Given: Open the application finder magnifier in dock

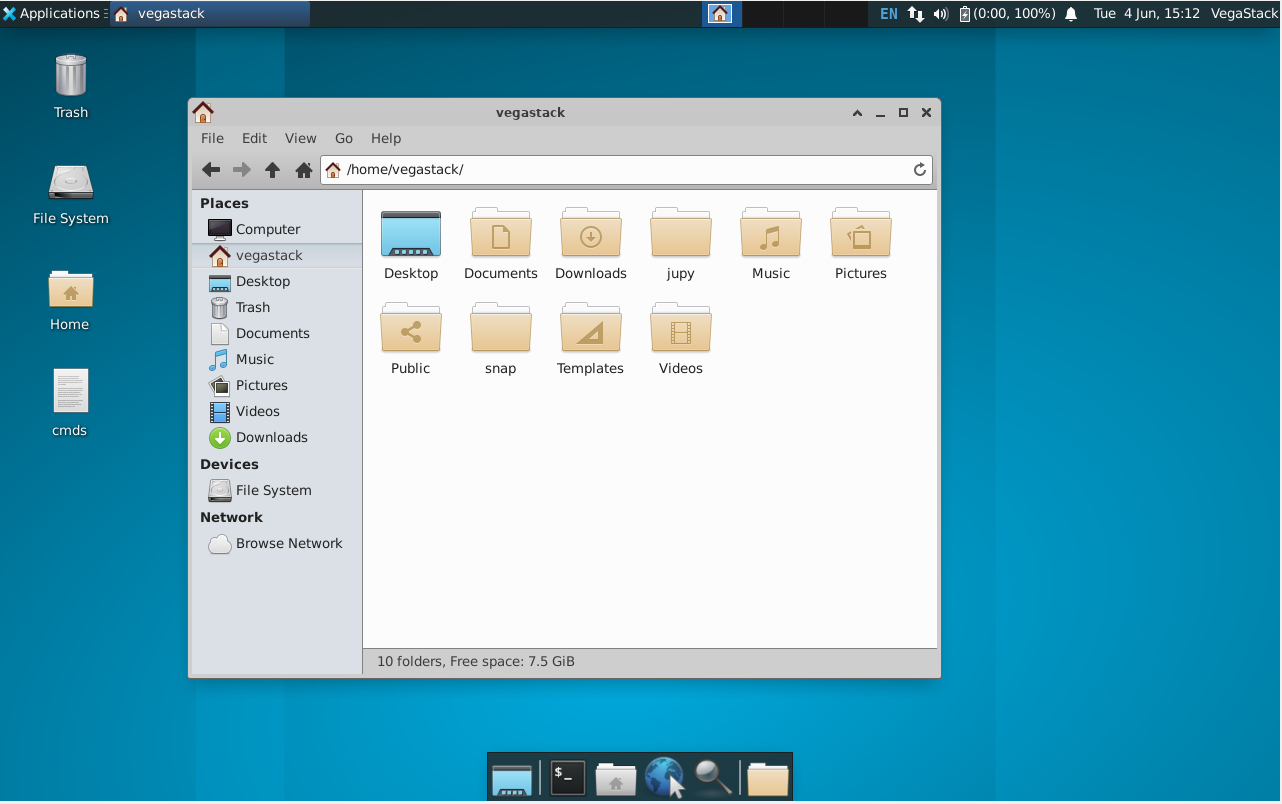Looking at the screenshot, I should point(712,776).
